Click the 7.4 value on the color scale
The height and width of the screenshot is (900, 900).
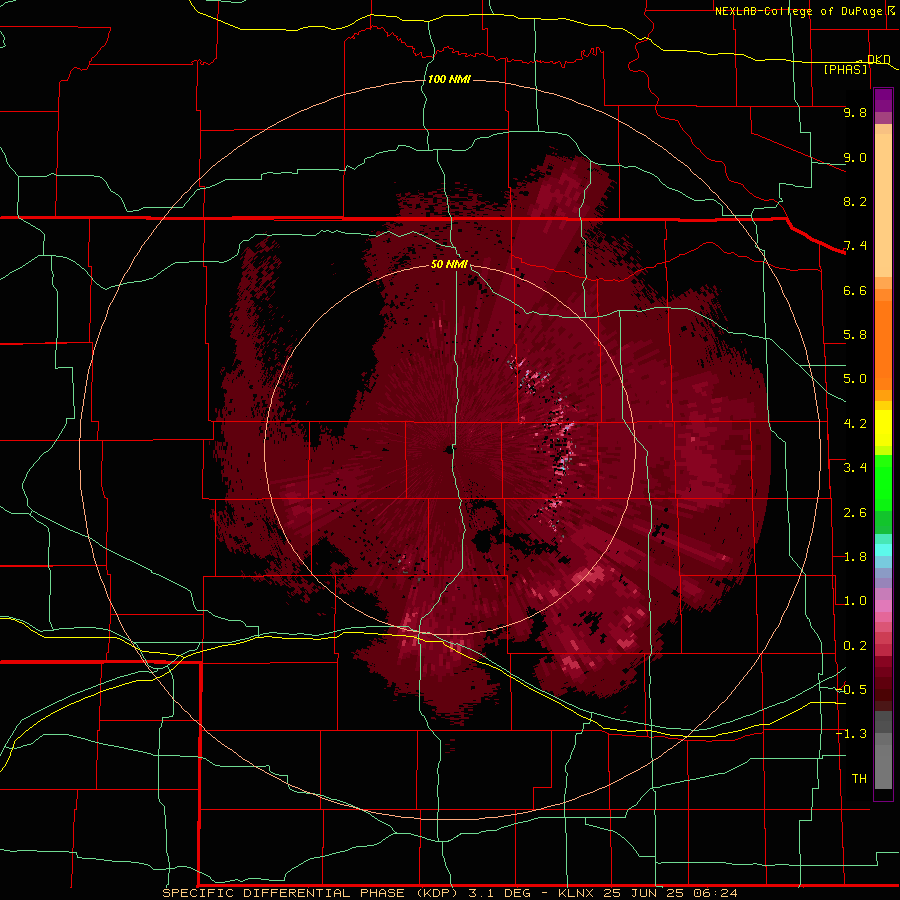[855, 246]
